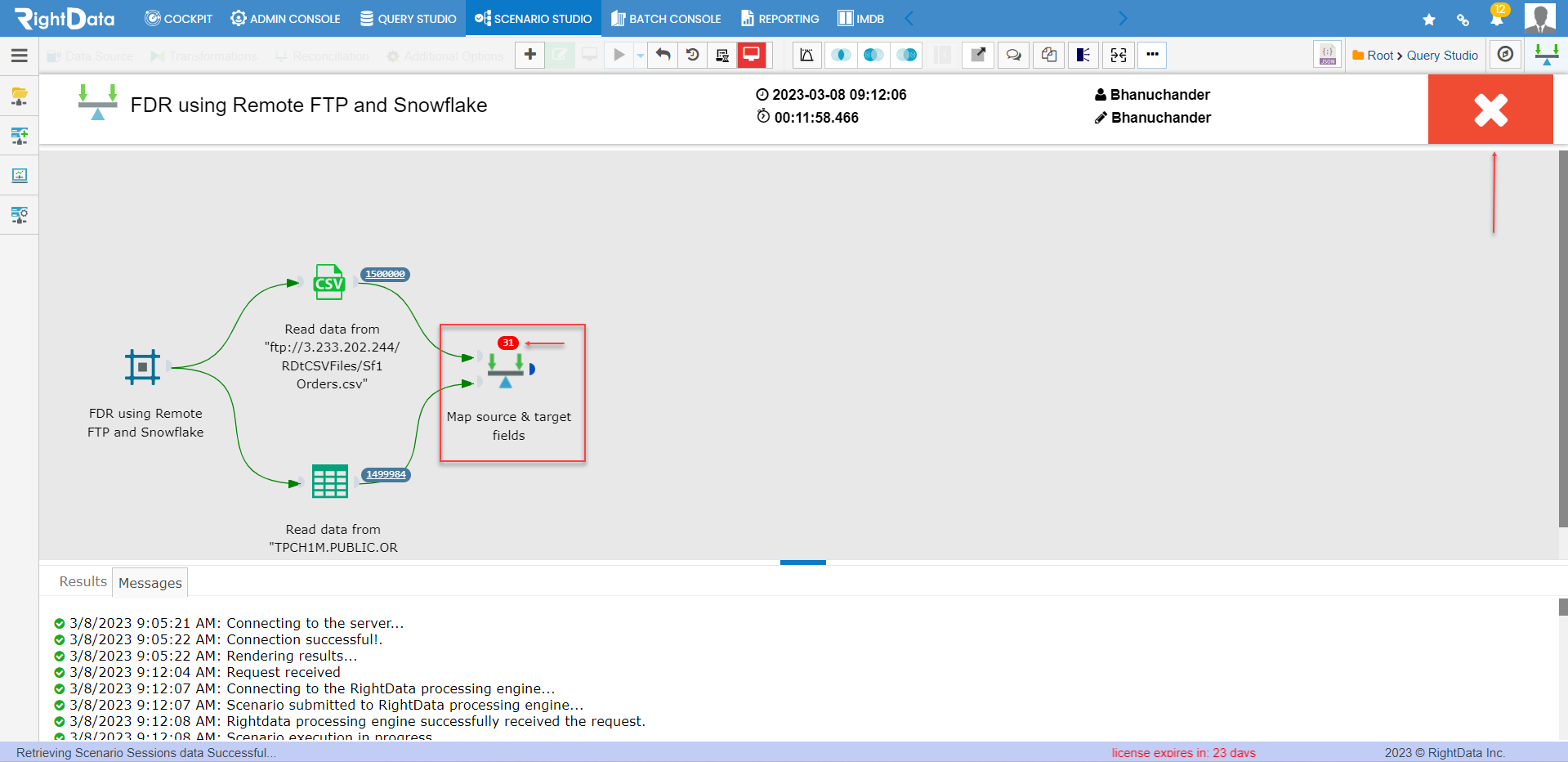Open the IMDB menu
Image resolution: width=1568 pixels, height=762 pixels.
pos(860,18)
